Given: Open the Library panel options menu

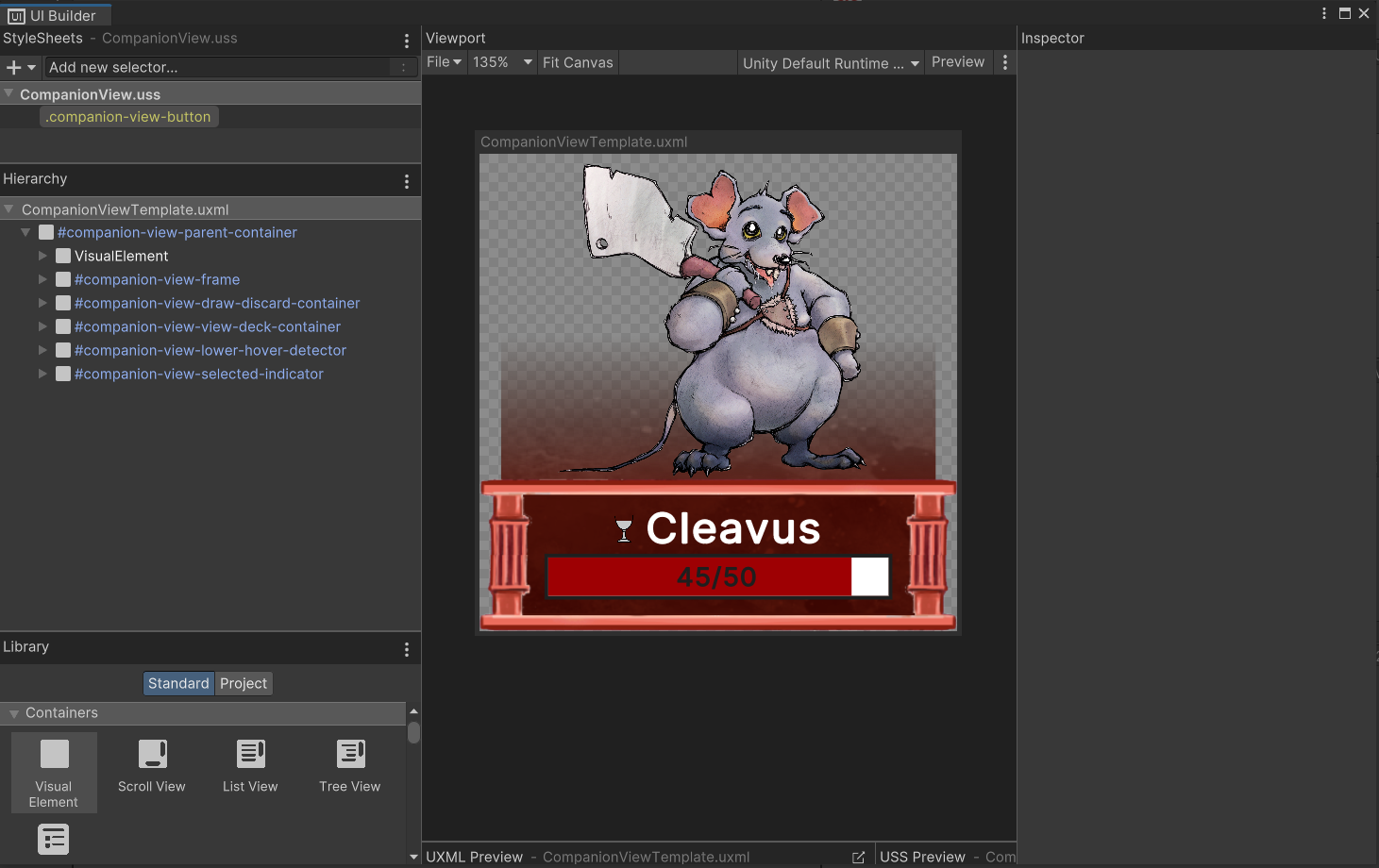Looking at the screenshot, I should tap(407, 649).
